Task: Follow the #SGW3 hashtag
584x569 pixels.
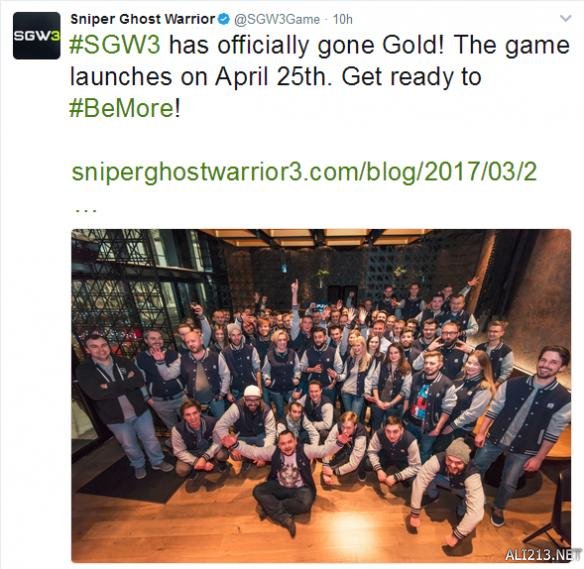Action: [x=115, y=45]
